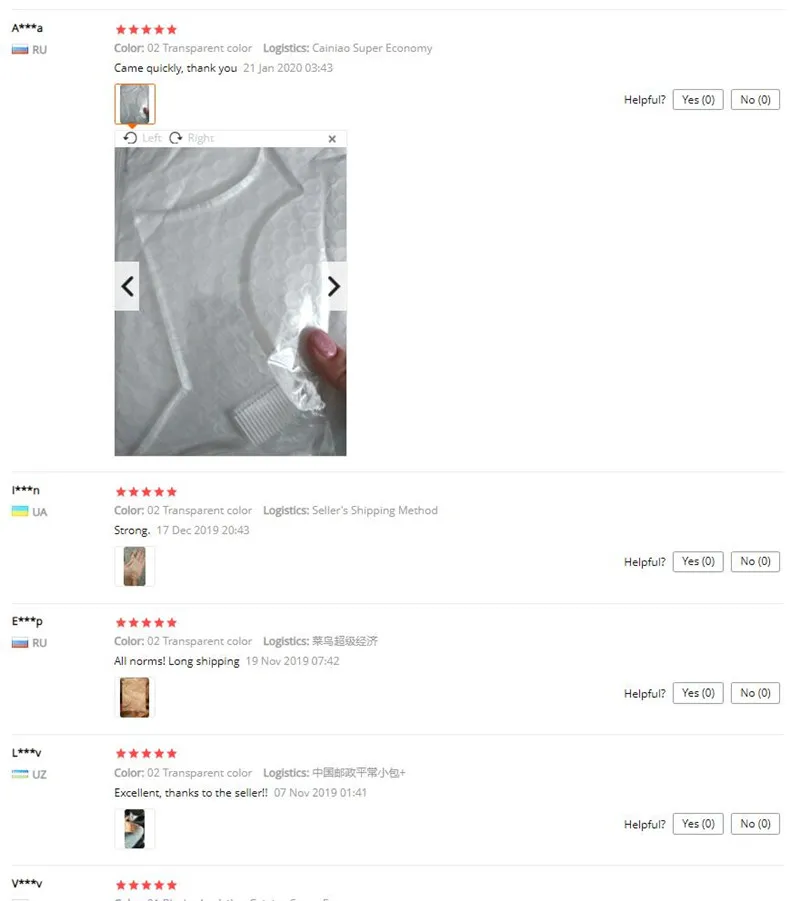Open L***v's review photo thumbnail

pyautogui.click(x=135, y=829)
